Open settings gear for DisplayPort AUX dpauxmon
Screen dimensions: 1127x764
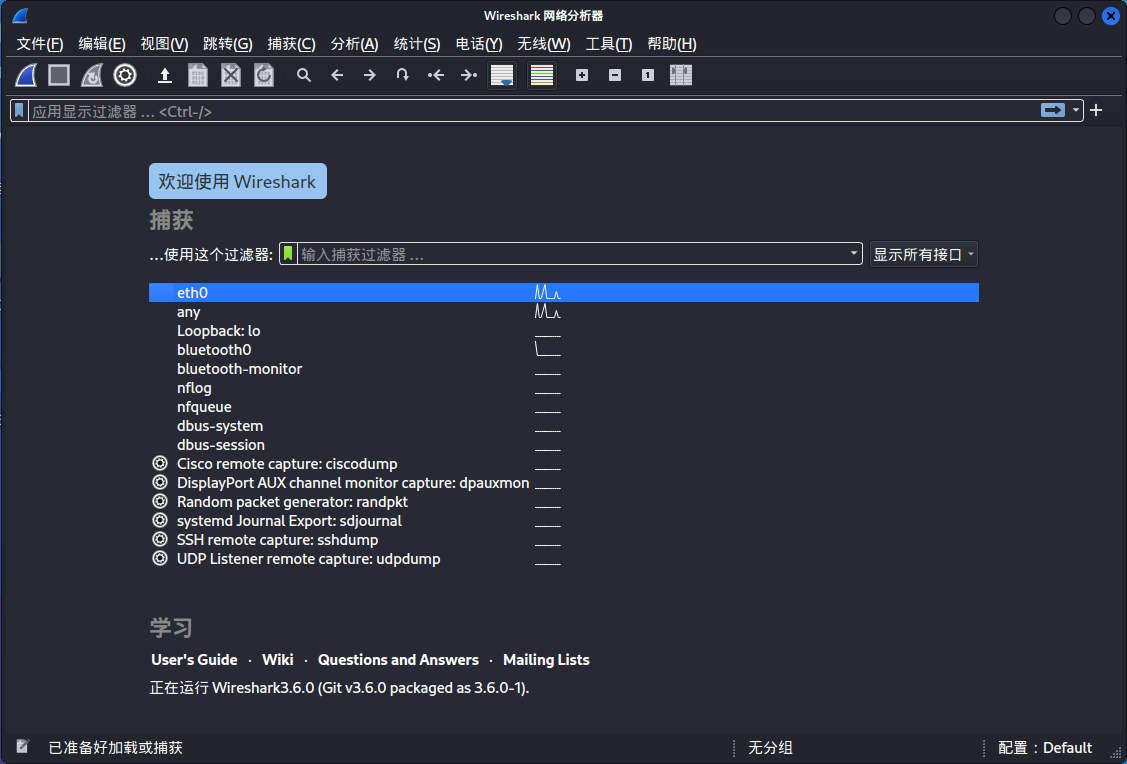pos(160,482)
